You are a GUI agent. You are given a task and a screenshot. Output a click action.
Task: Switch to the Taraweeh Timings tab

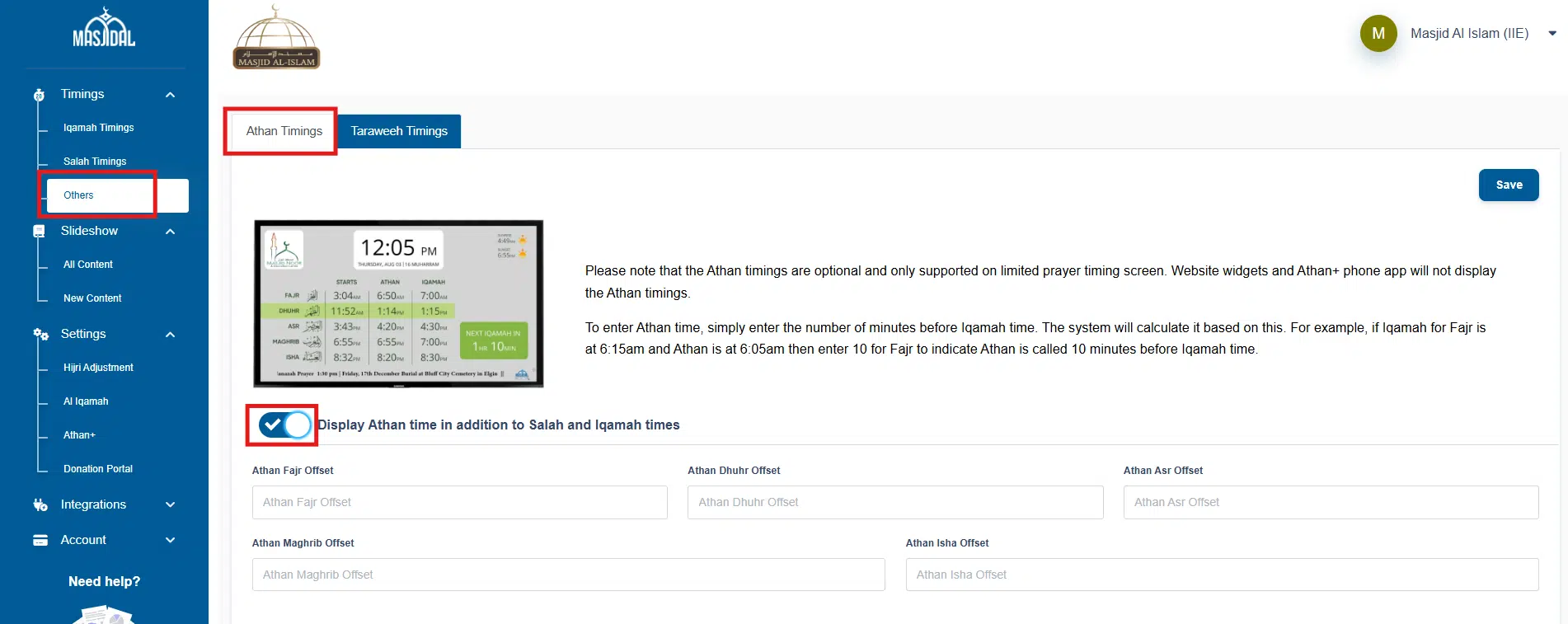tap(399, 131)
